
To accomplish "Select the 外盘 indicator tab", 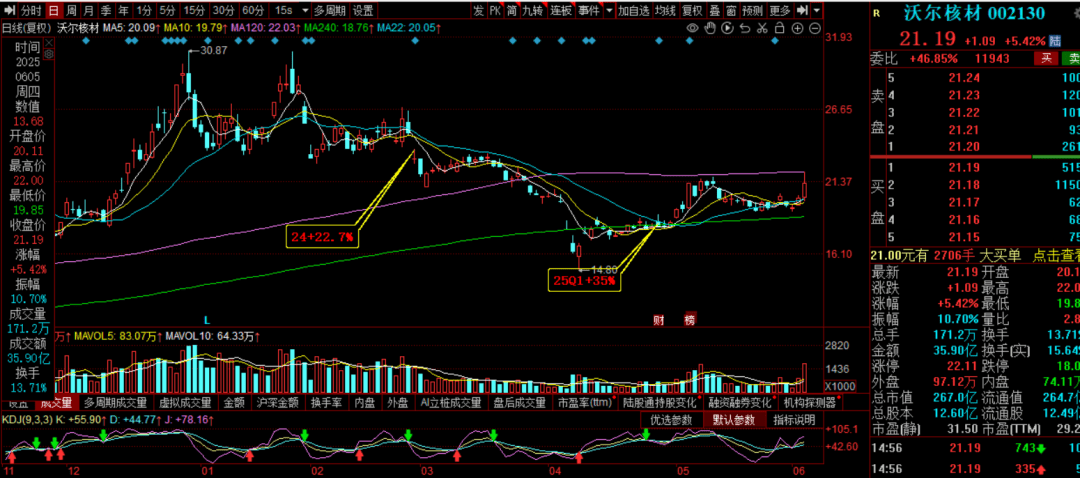I will [x=398, y=402].
